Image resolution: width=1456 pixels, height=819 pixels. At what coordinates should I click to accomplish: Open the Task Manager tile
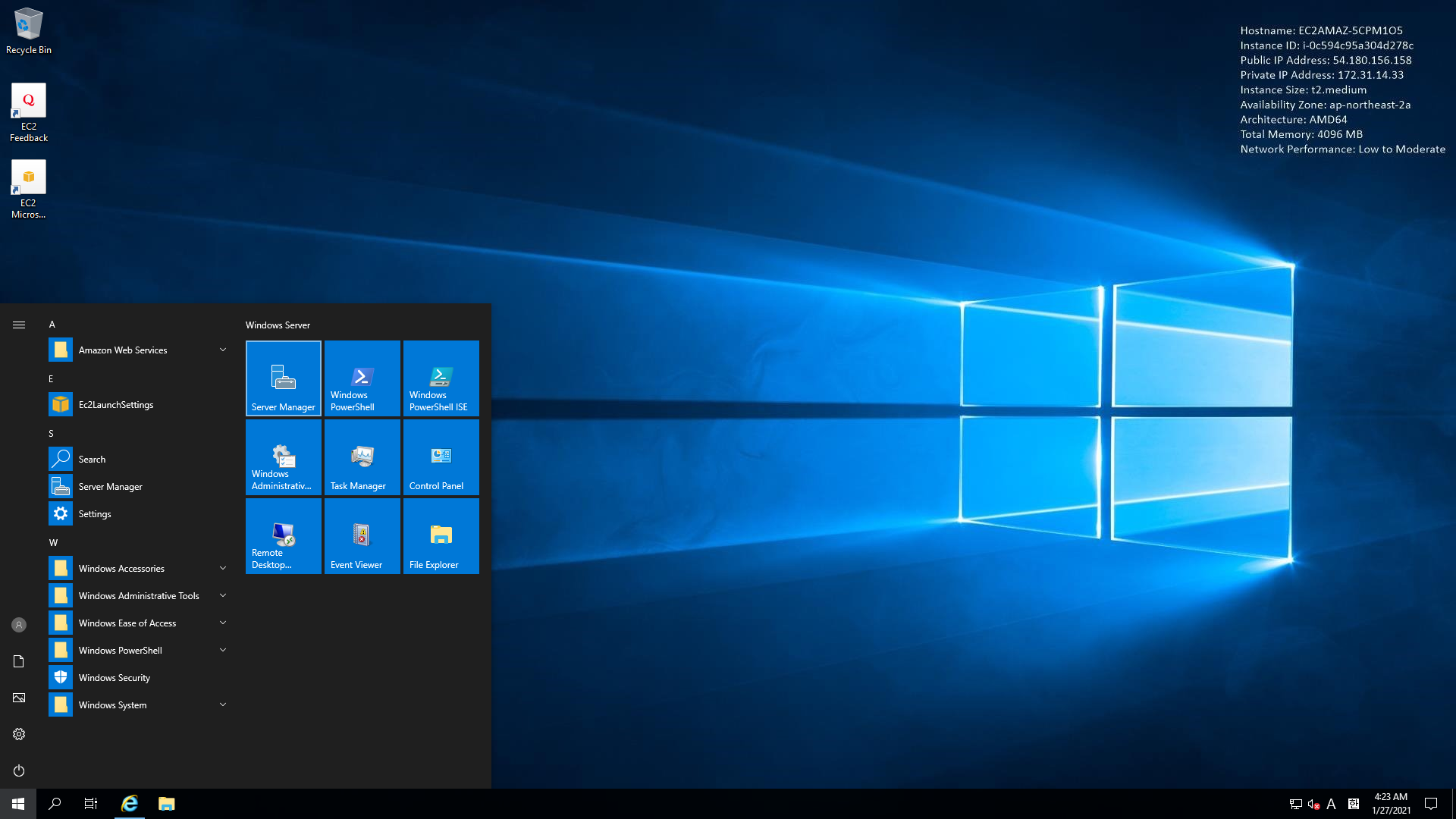point(362,457)
